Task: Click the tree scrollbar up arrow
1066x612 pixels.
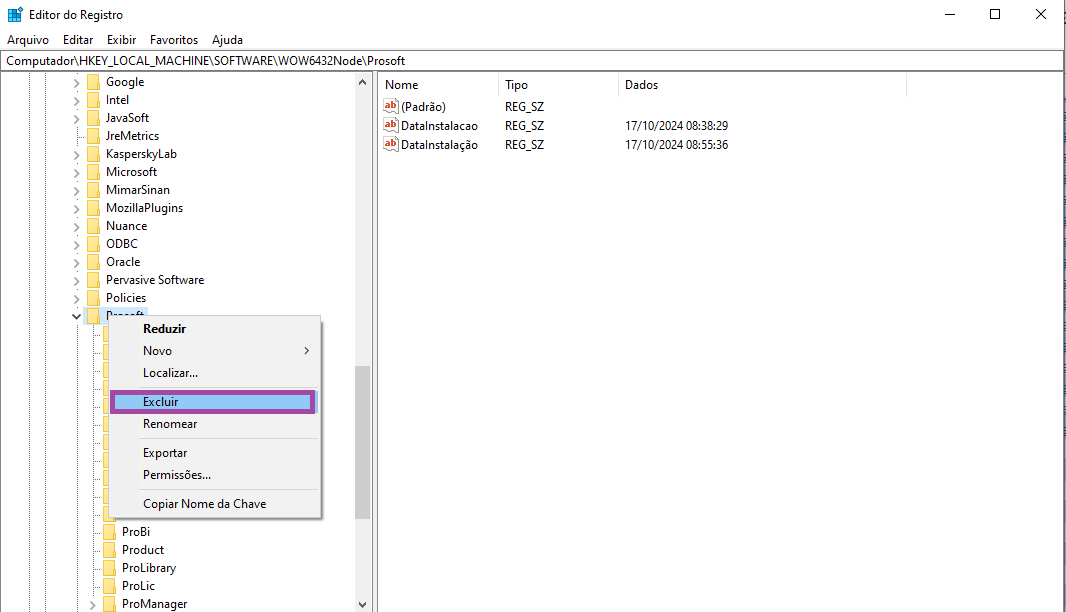Action: pos(362,82)
